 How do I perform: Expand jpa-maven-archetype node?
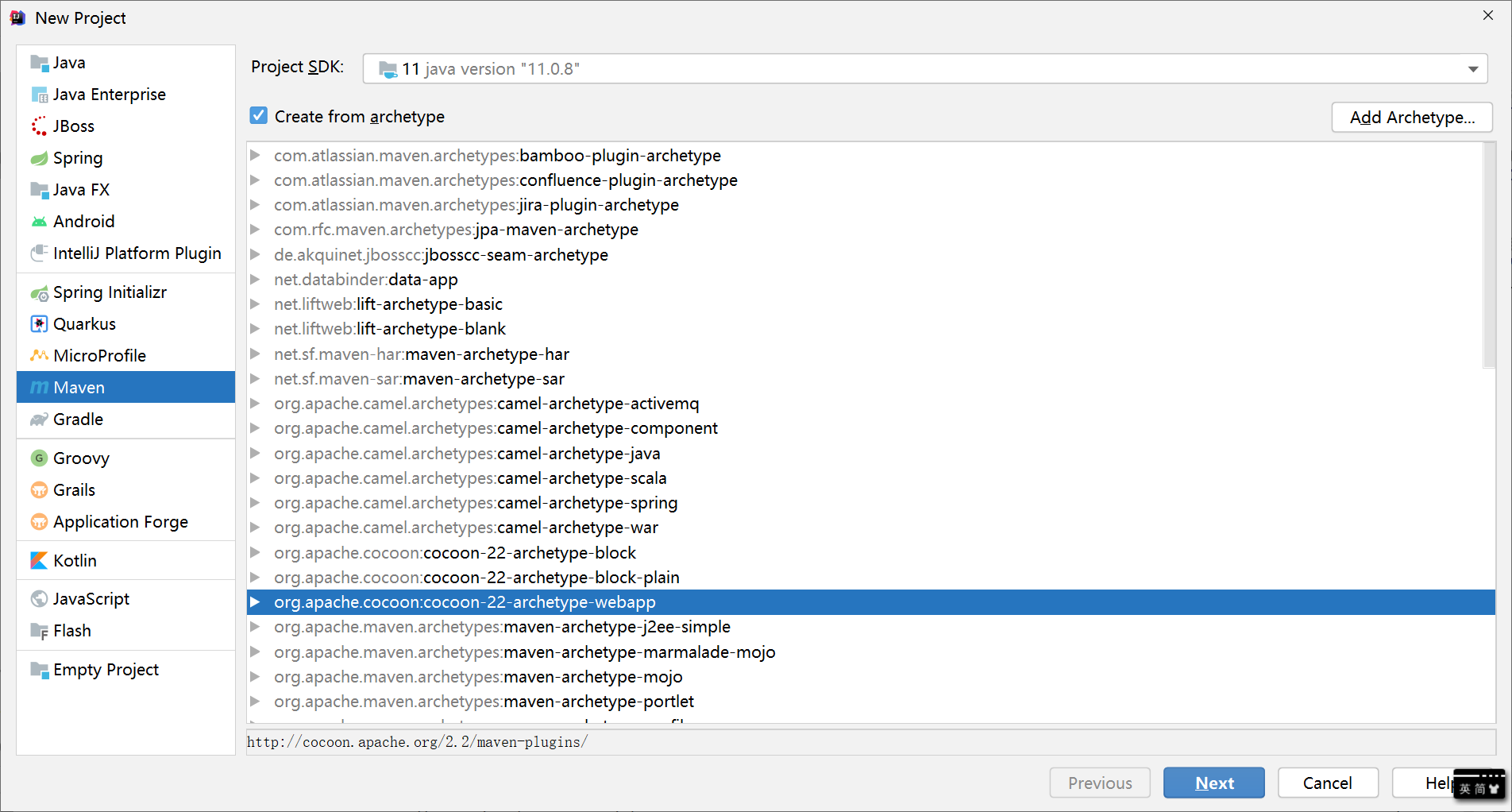tap(255, 229)
